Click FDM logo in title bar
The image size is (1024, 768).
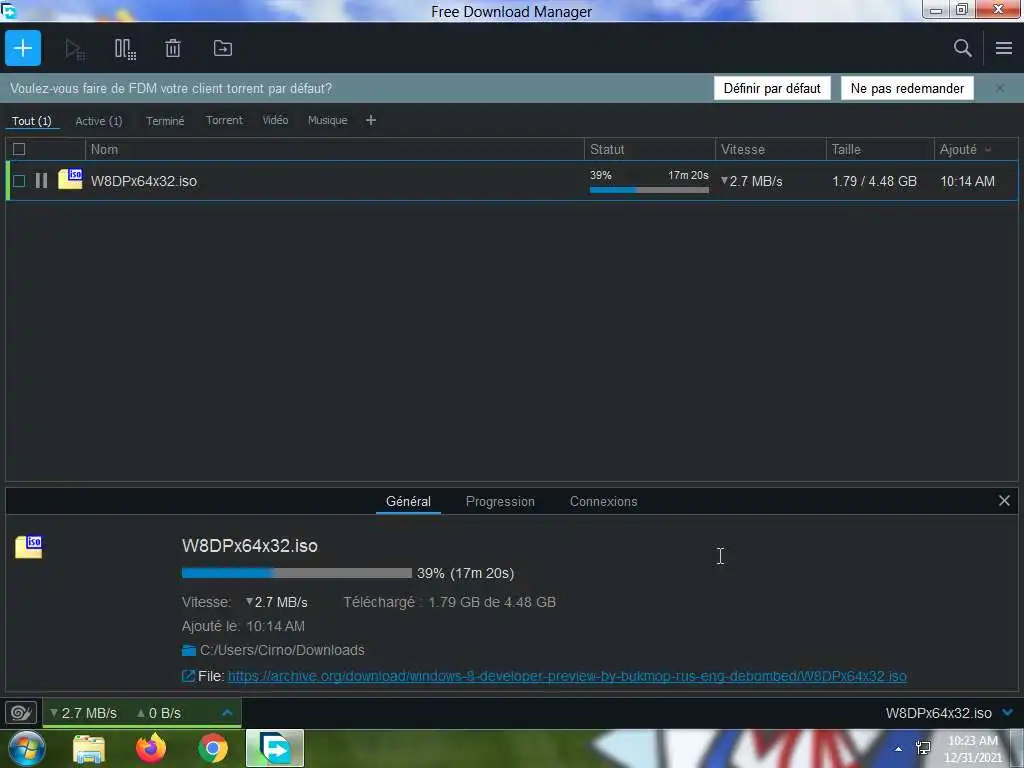click(8, 10)
